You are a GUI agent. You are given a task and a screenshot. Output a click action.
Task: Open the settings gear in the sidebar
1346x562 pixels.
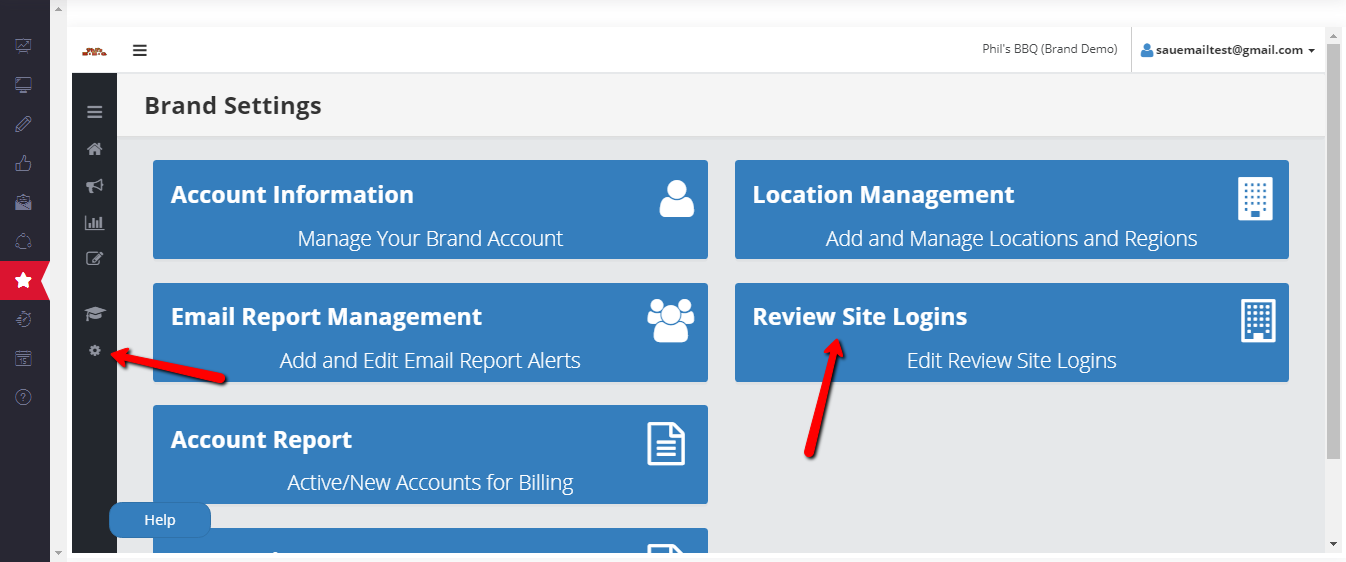pyautogui.click(x=95, y=351)
